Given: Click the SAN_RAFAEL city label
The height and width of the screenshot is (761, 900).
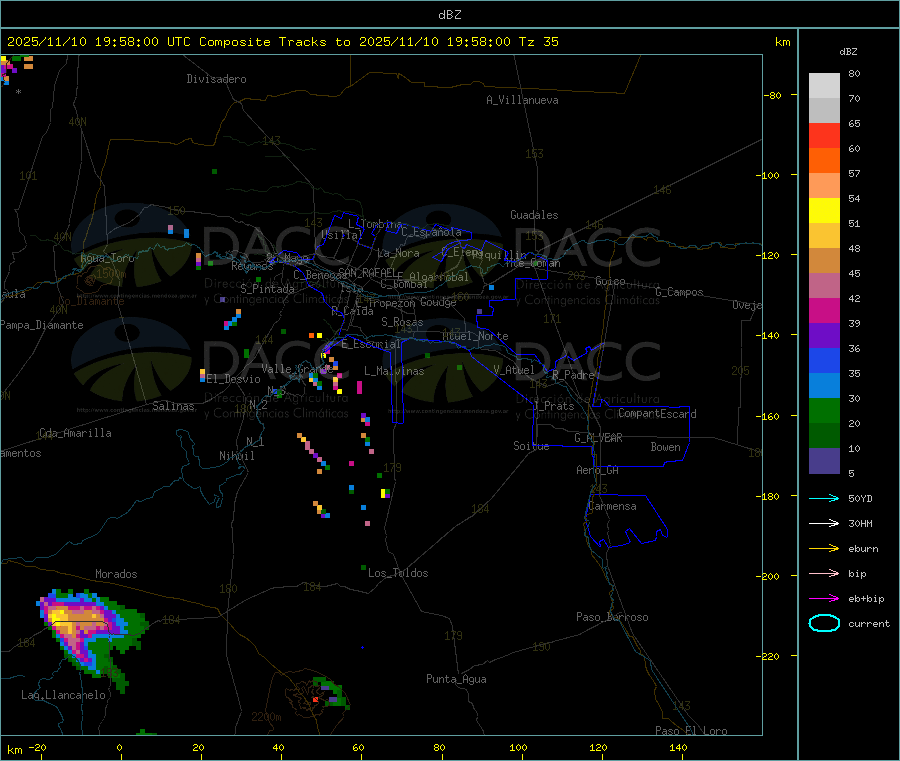Looking at the screenshot, I should click(x=367, y=272).
